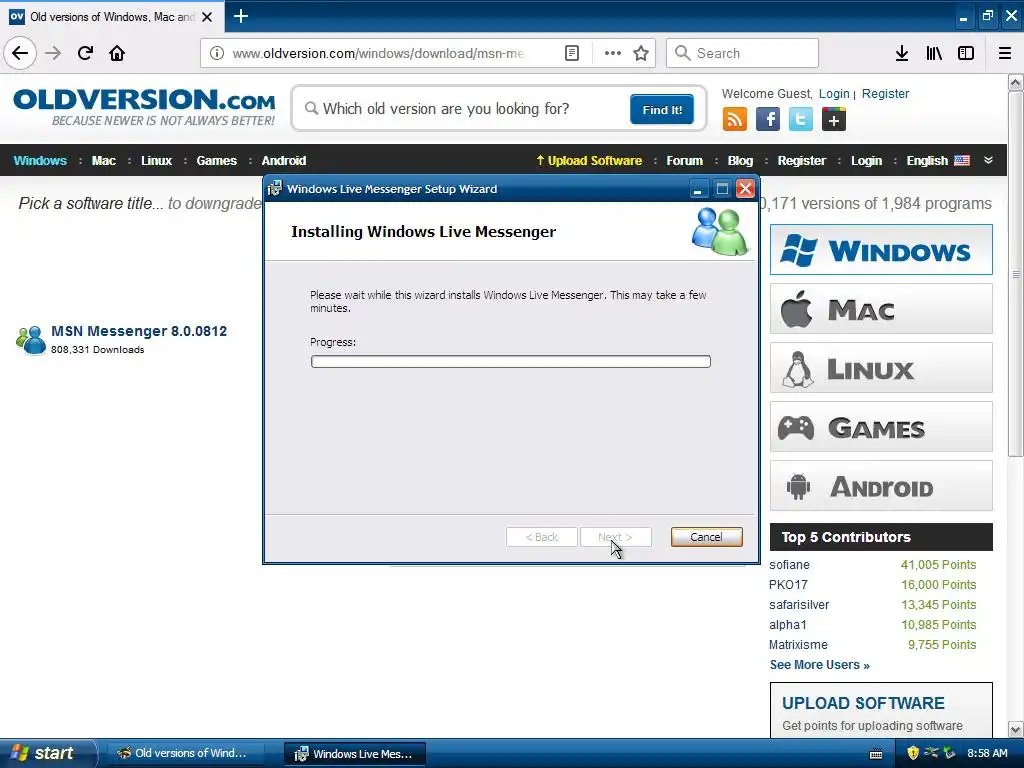Open the MSN Messenger 8.0.0812 link
Image resolution: width=1024 pixels, height=768 pixels.
(x=139, y=331)
